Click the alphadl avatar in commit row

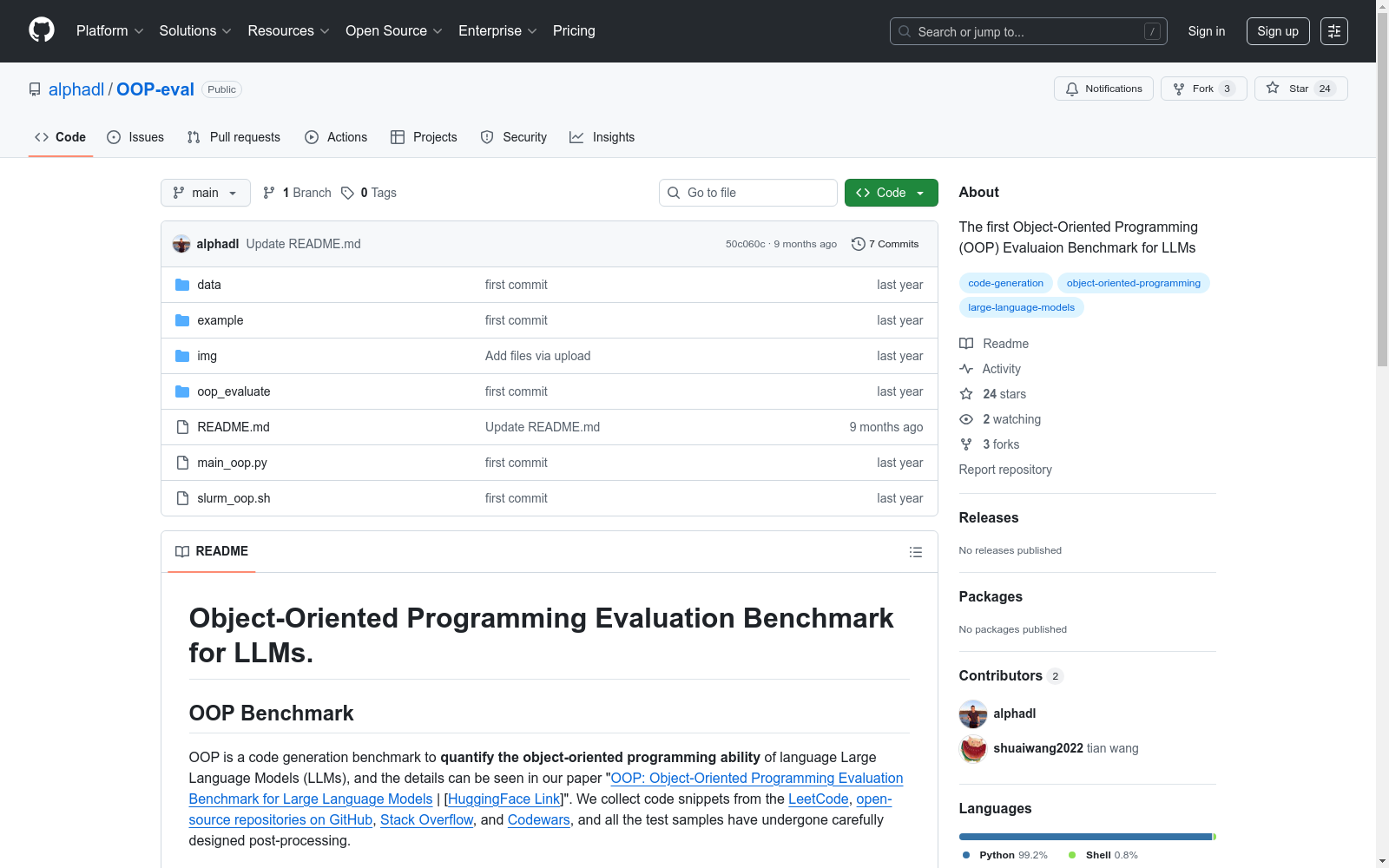(181, 244)
